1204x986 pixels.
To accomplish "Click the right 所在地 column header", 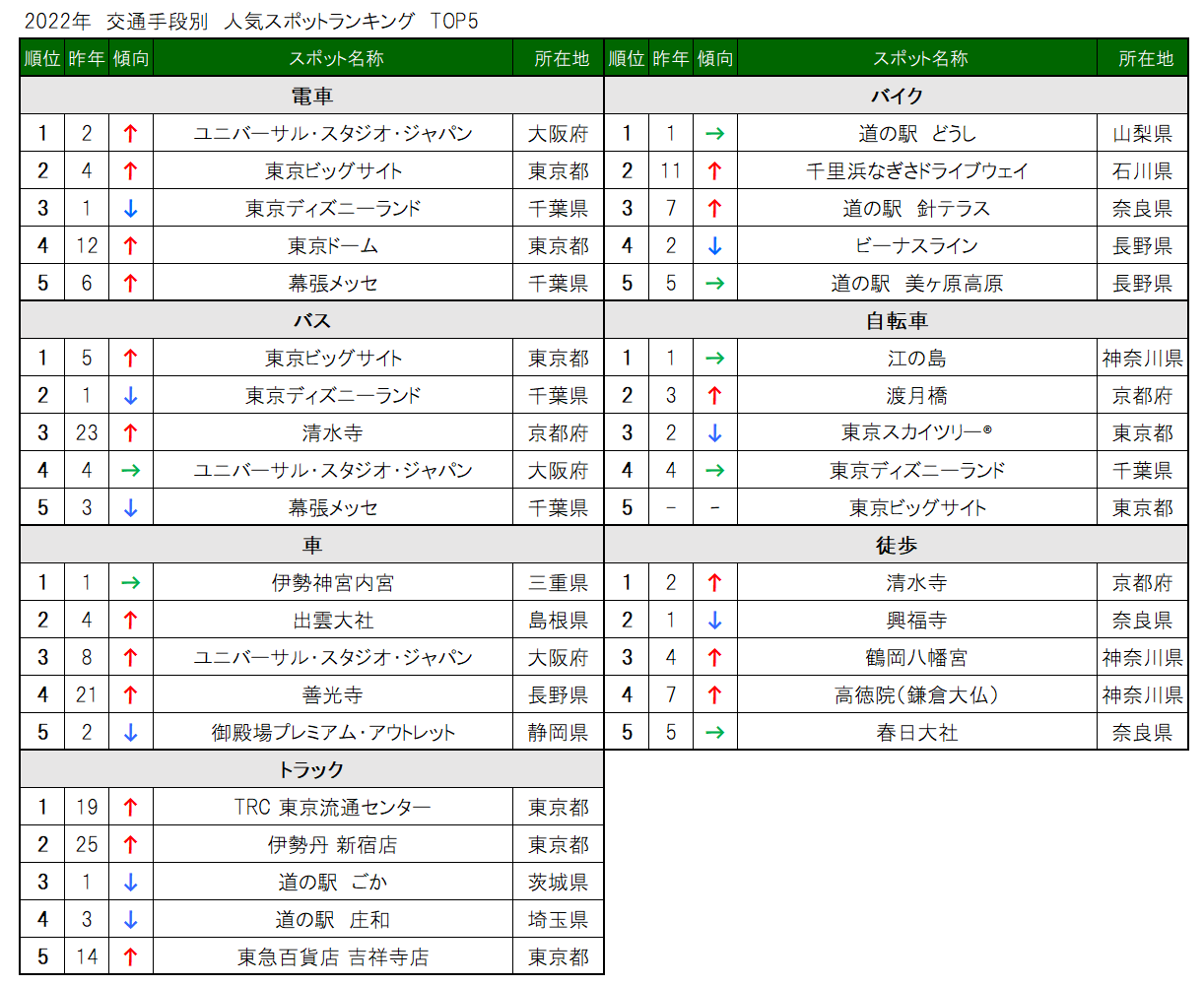I will [x=1143, y=58].
